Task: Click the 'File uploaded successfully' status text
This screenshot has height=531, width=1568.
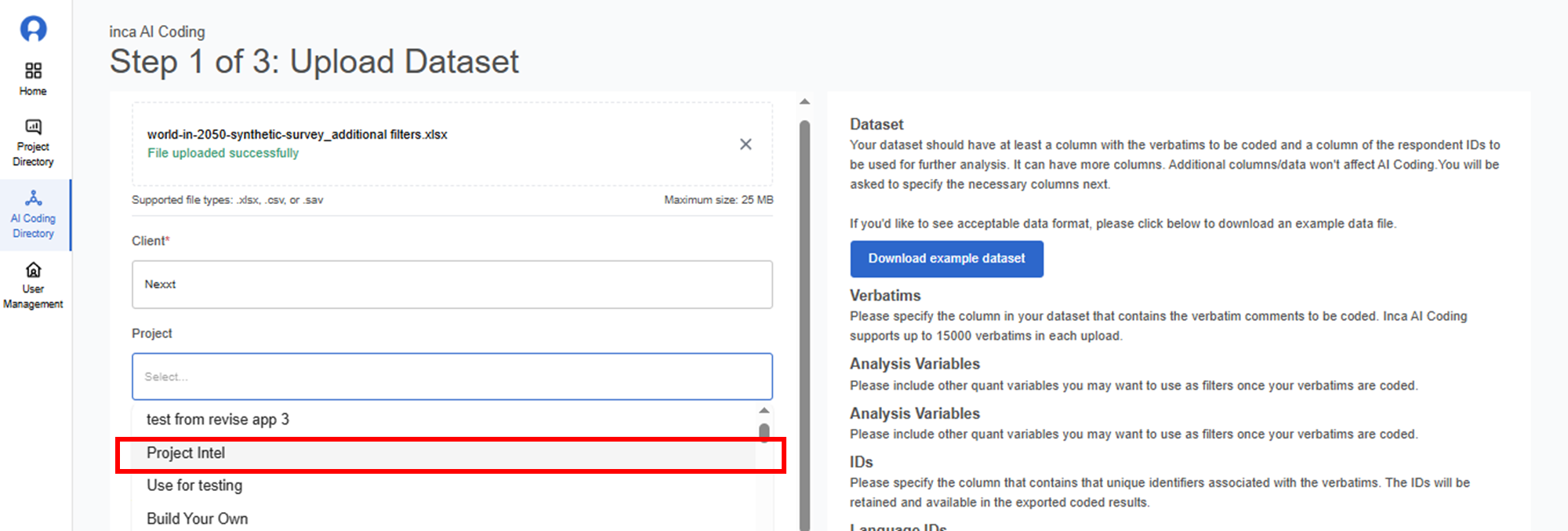Action: coord(223,153)
